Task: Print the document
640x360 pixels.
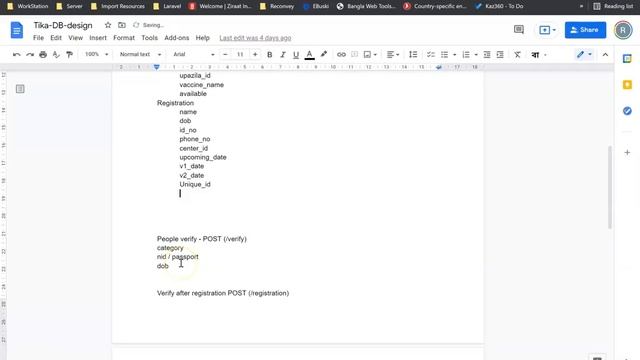Action: coord(43,55)
